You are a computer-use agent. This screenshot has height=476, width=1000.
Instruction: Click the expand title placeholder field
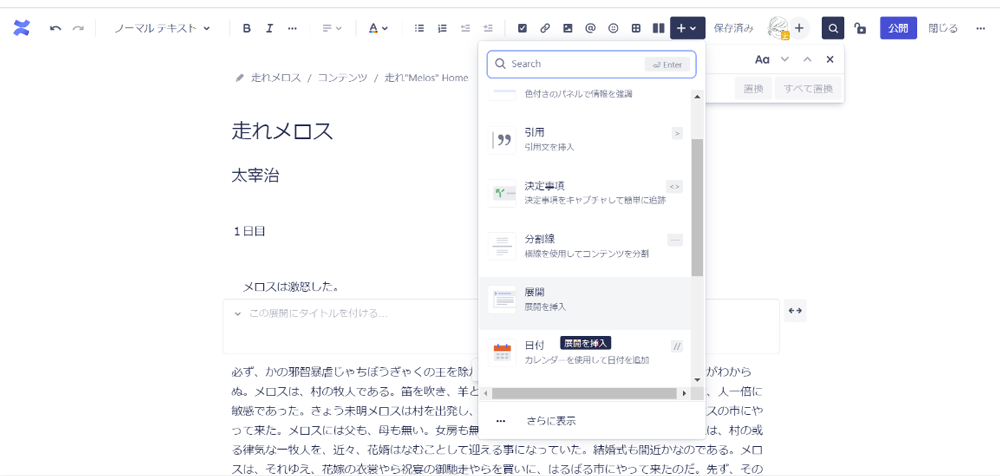318,314
